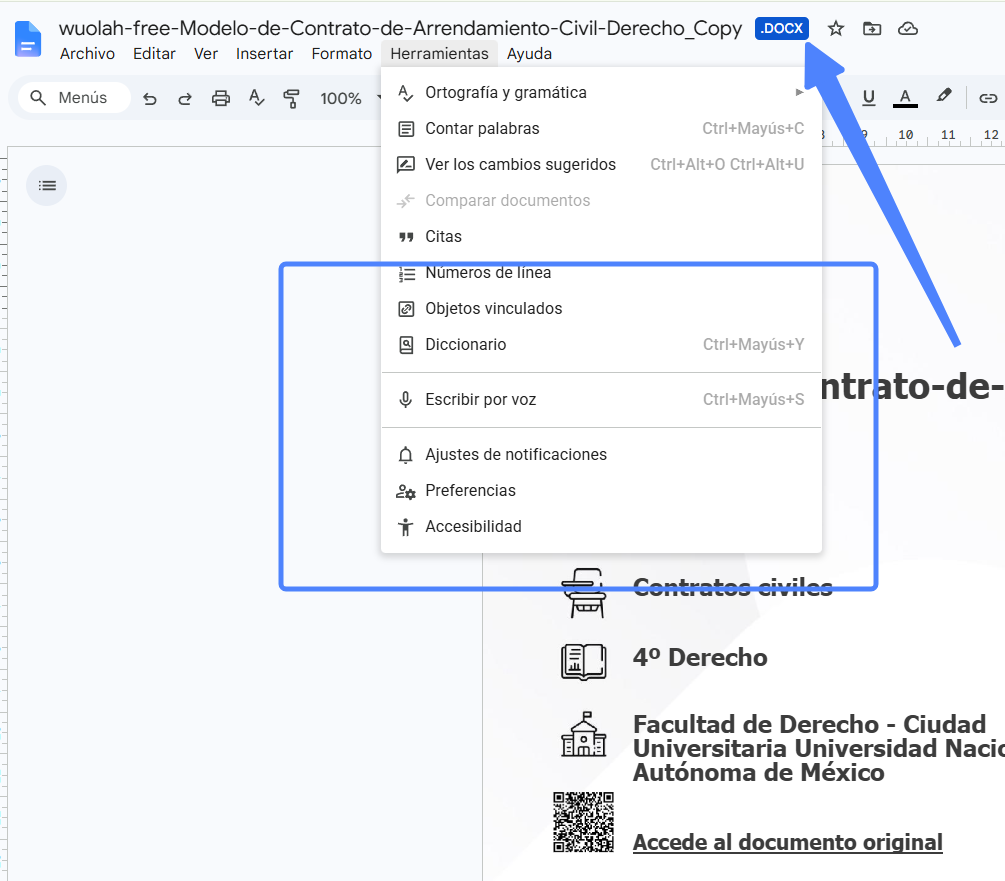
Task: Open Ajustes de notificaciones
Action: tap(601, 454)
